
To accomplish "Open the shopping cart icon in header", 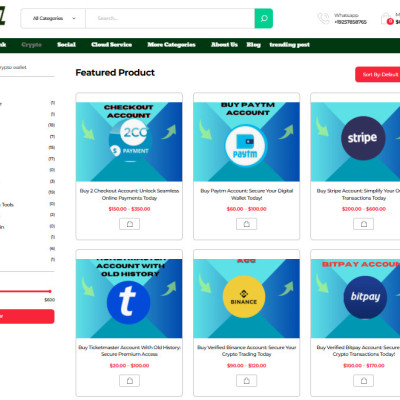I will [386, 19].
